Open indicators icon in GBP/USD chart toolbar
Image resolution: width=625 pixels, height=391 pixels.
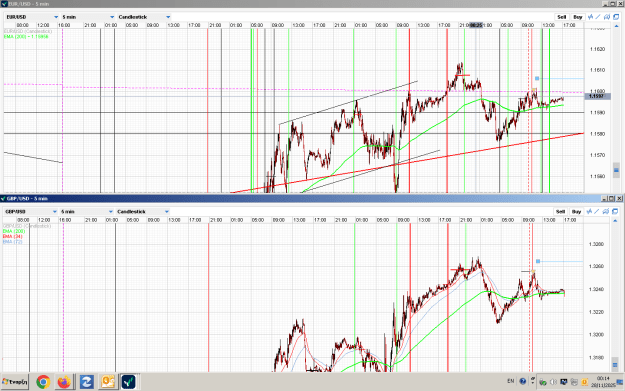click(x=590, y=211)
